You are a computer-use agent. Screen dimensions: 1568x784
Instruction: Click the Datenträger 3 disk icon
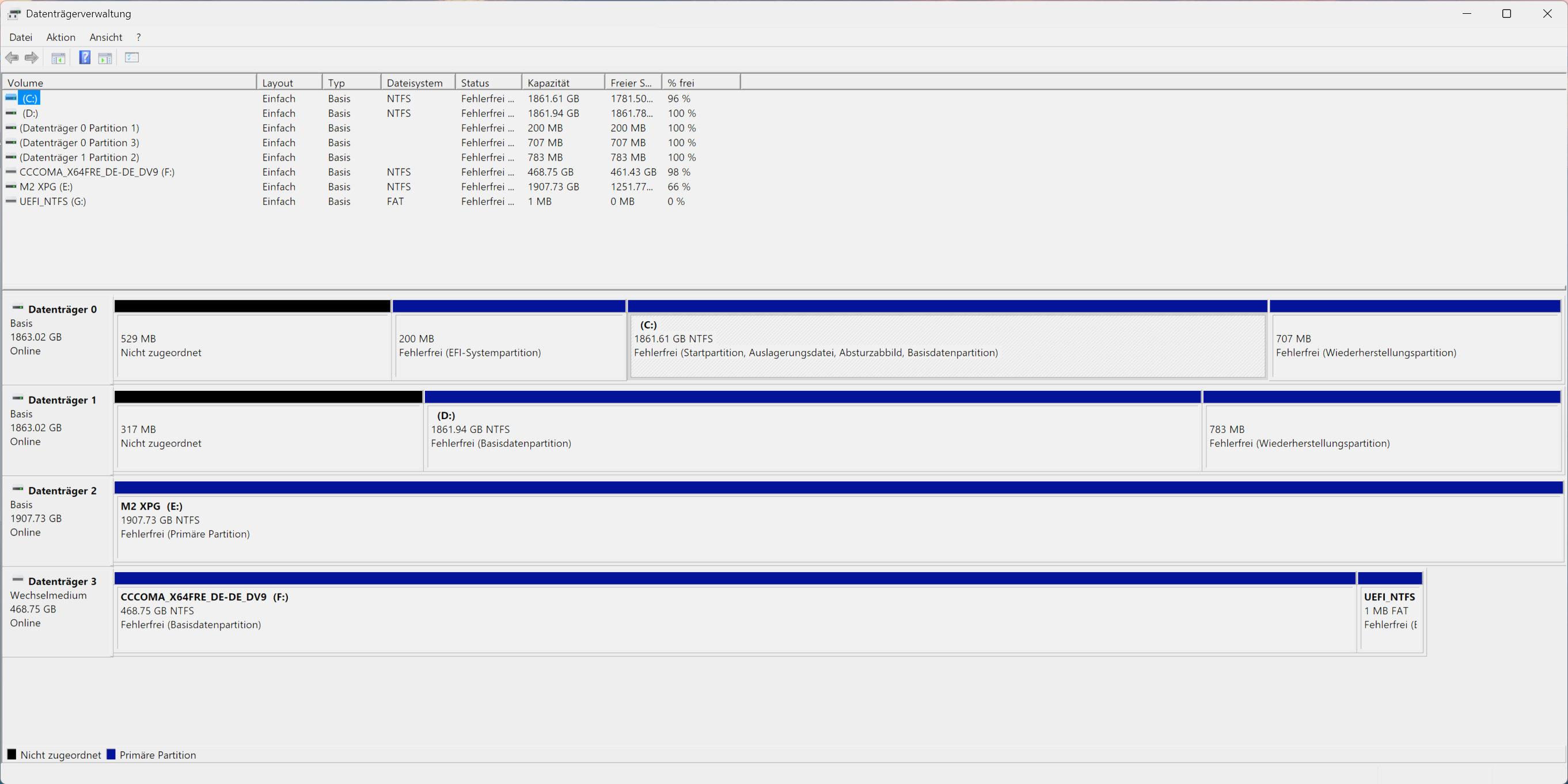point(18,580)
